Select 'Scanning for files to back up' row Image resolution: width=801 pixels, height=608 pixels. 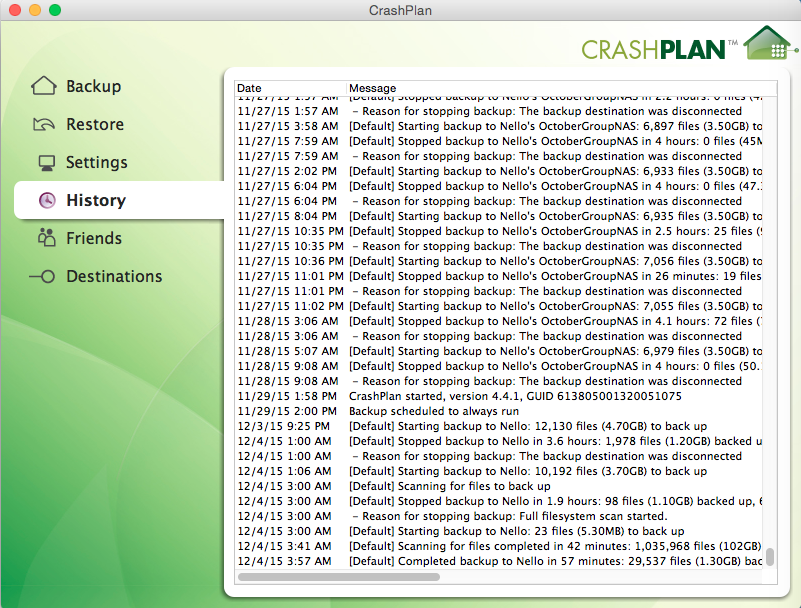coord(499,486)
